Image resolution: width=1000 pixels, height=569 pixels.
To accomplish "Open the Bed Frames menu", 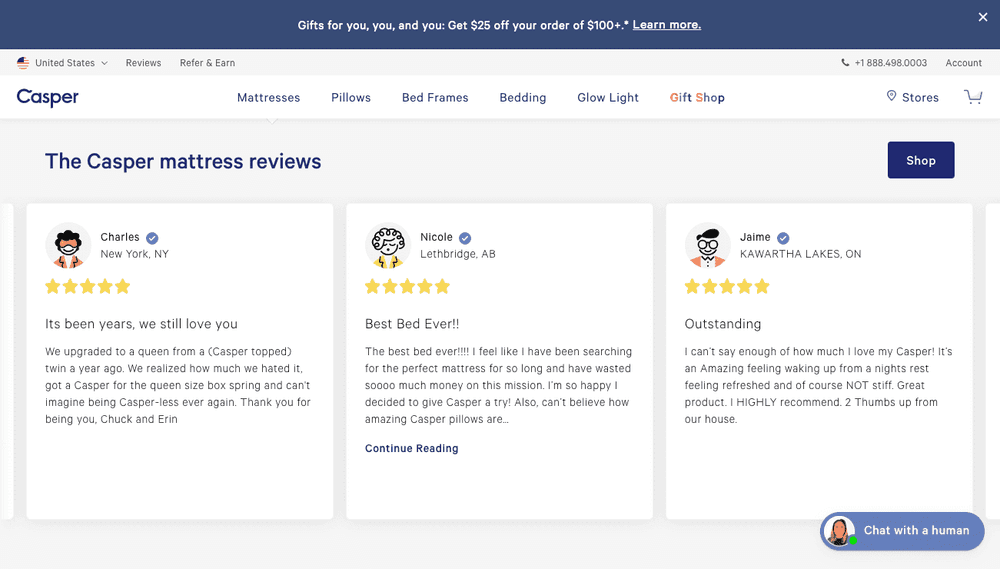I will pyautogui.click(x=435, y=98).
